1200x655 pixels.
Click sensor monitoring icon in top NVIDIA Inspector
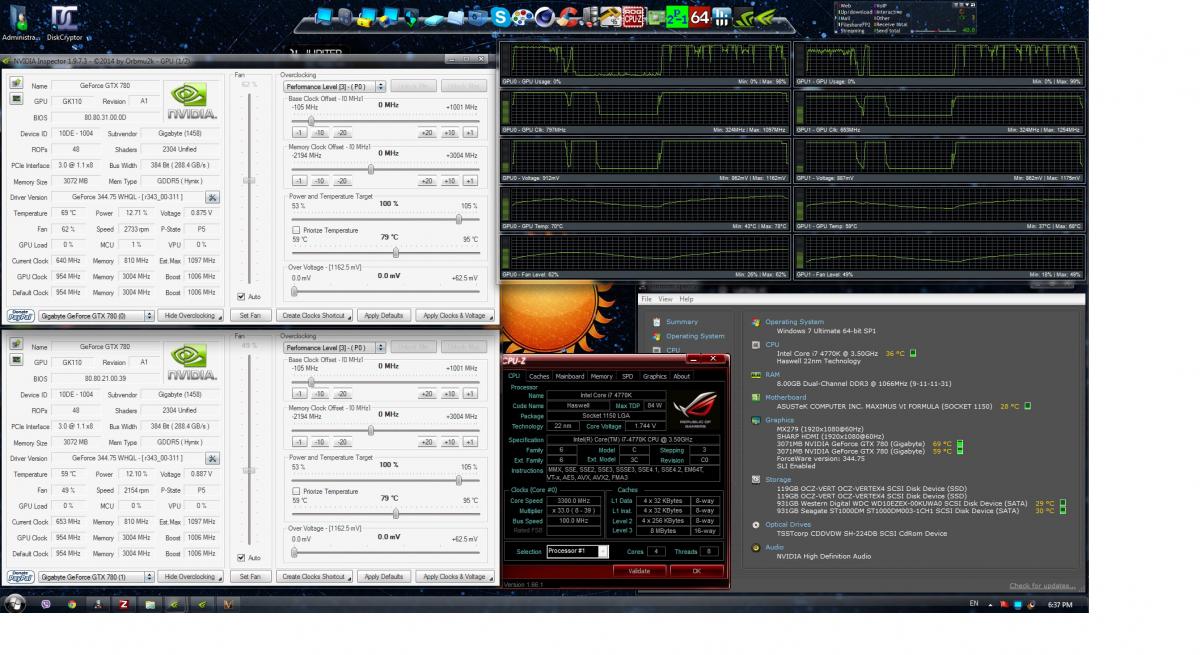click(16, 99)
